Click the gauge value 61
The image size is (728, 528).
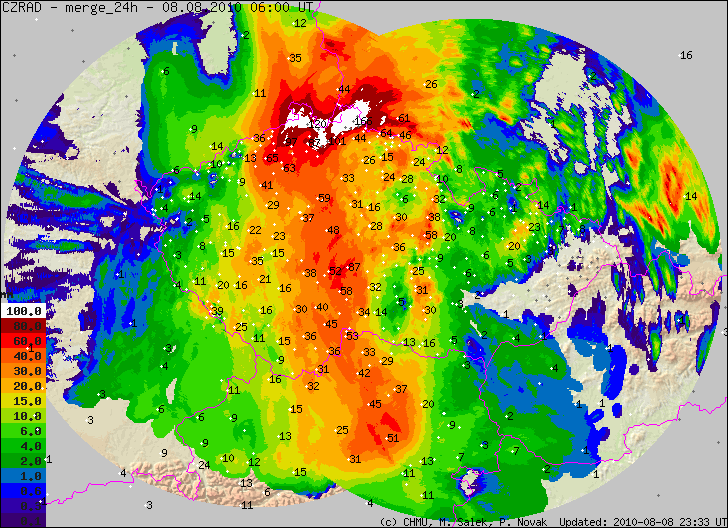(404, 118)
